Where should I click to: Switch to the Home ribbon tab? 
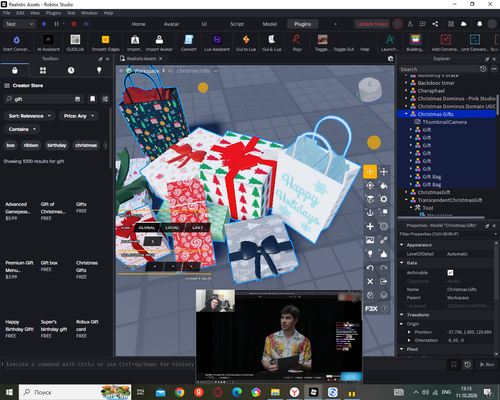[138, 24]
